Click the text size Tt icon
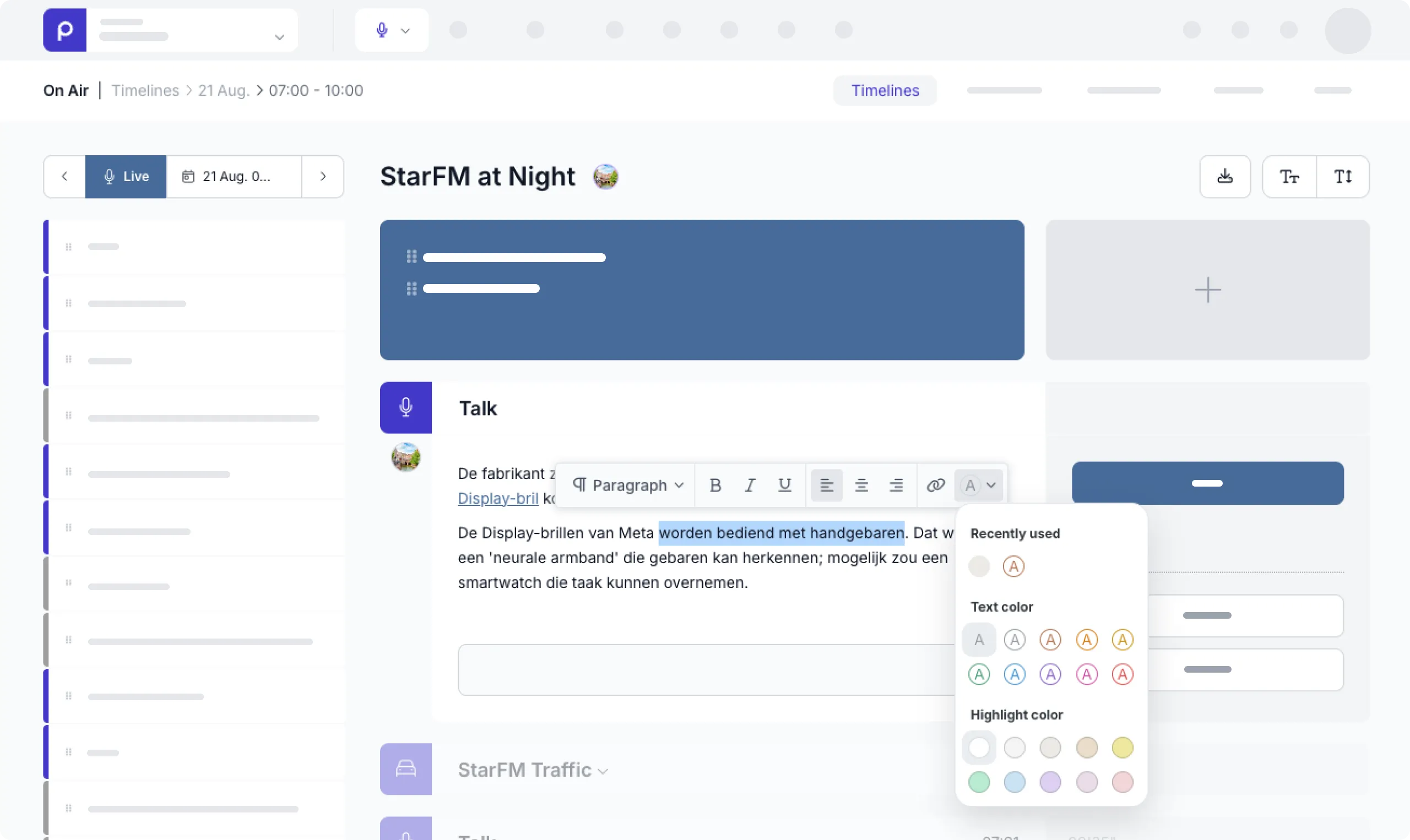This screenshot has height=840, width=1410. coord(1289,177)
